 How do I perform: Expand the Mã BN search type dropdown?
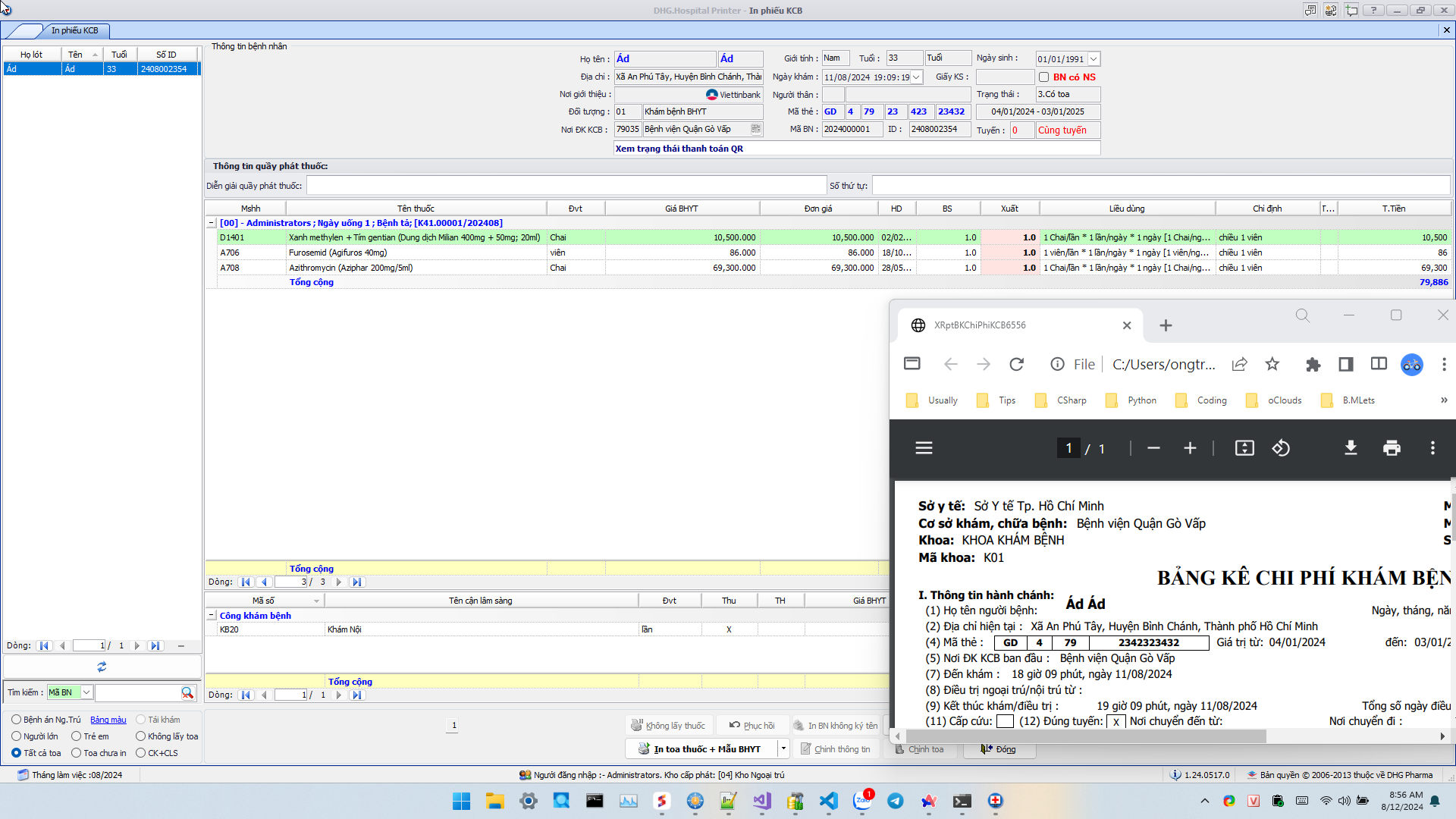86,692
